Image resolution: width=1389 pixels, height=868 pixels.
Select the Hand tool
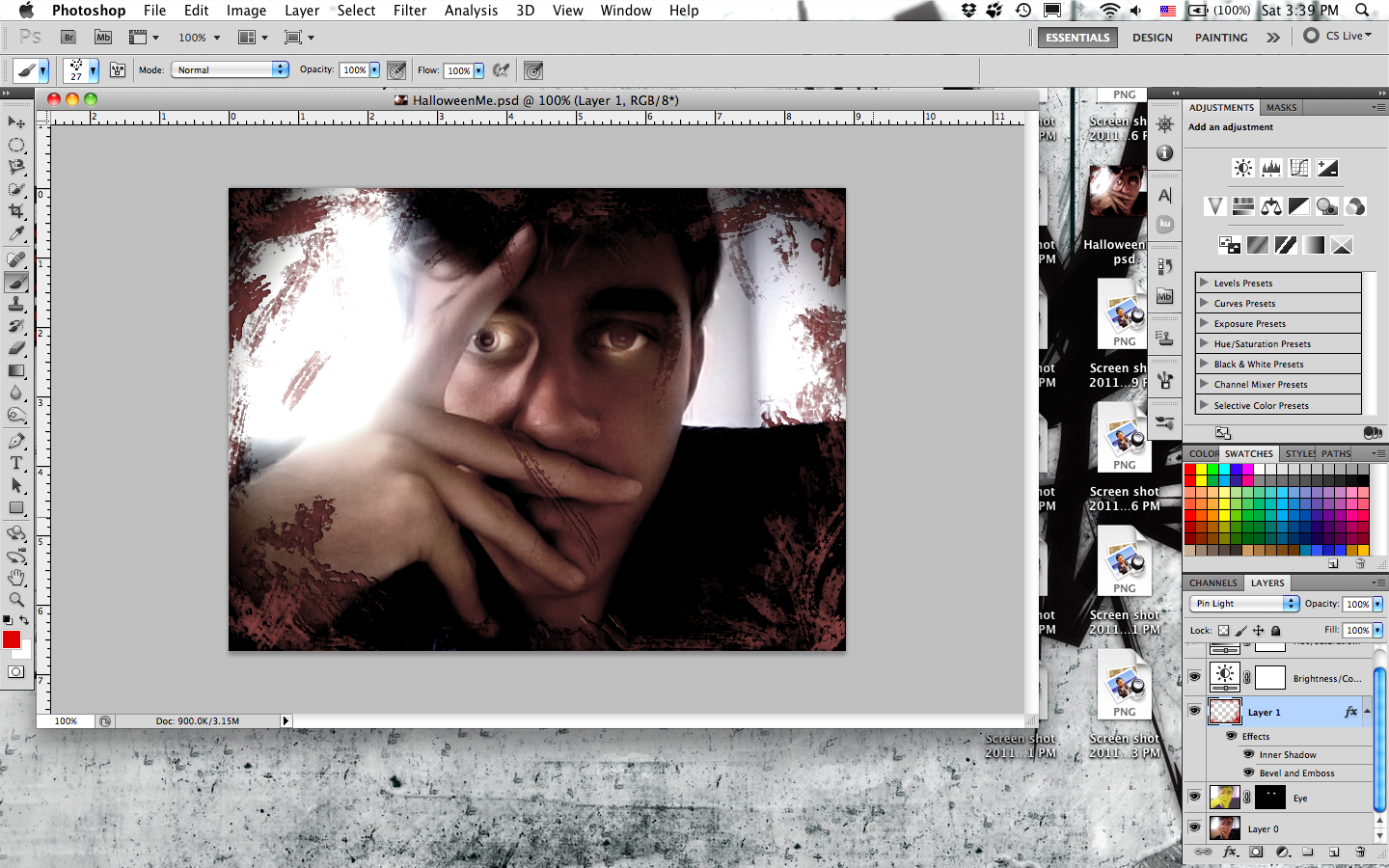pyautogui.click(x=16, y=578)
